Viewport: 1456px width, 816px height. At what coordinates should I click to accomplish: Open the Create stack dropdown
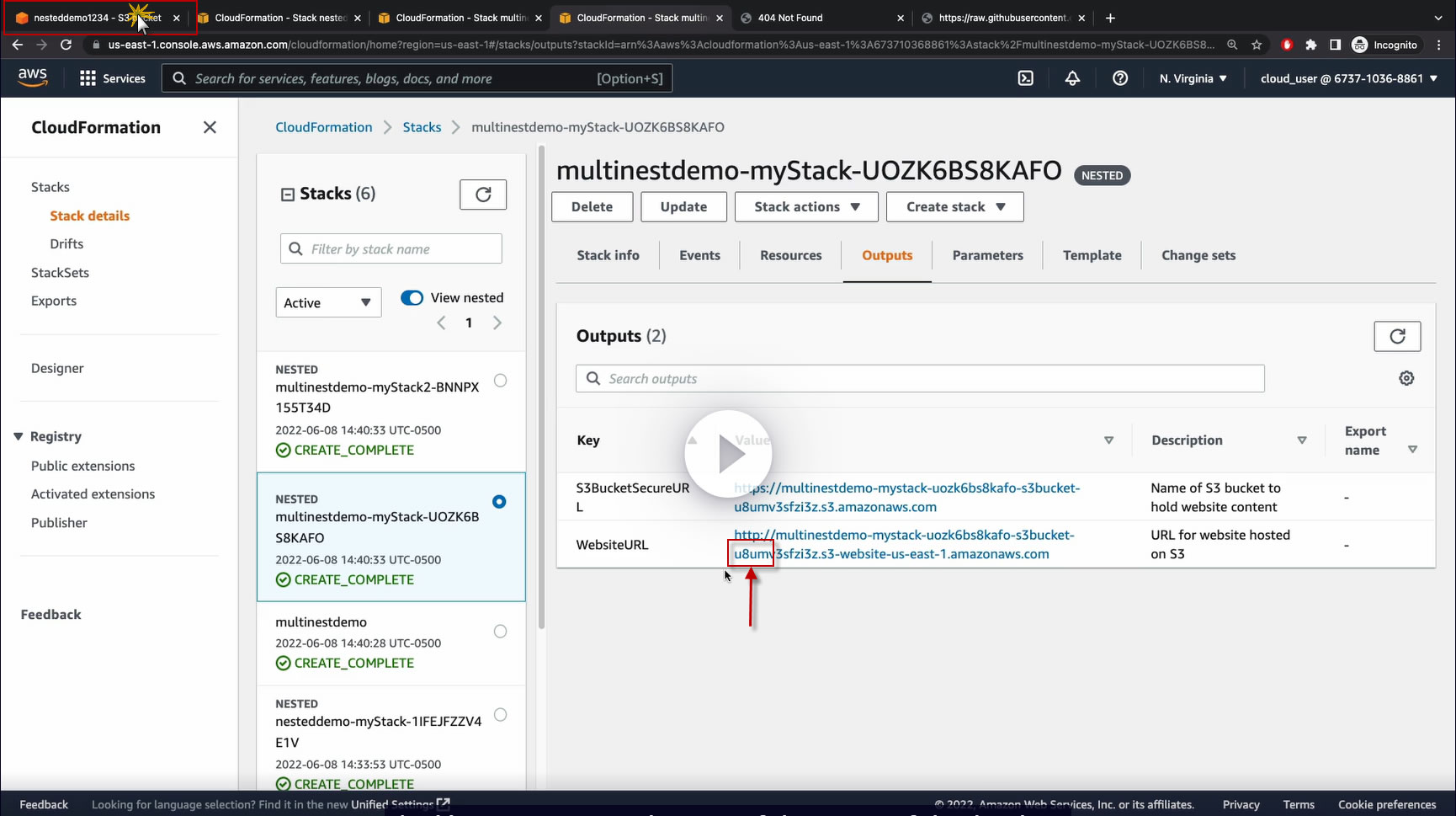(x=955, y=207)
